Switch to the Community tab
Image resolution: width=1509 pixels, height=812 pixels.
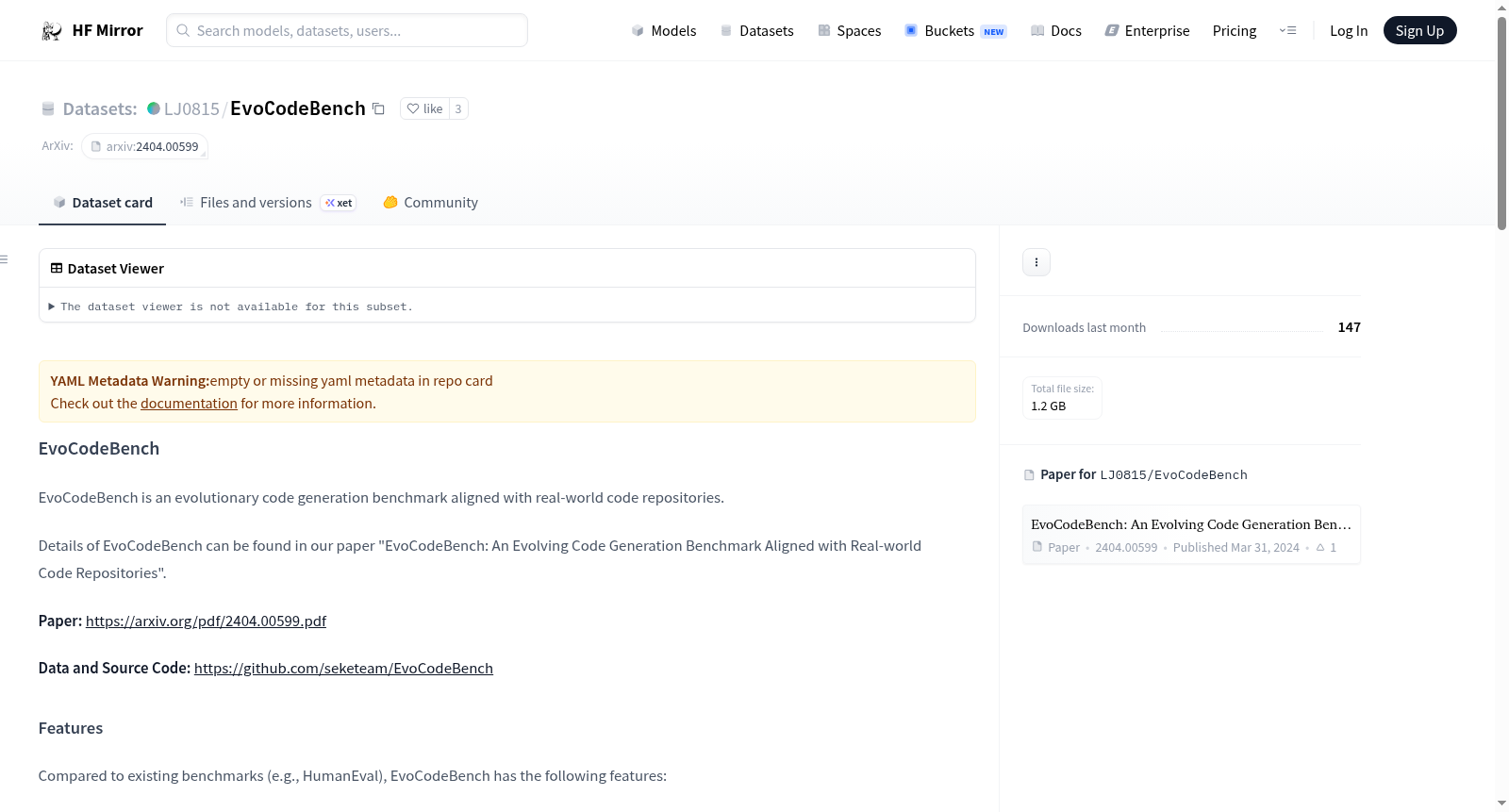pyautogui.click(x=431, y=203)
